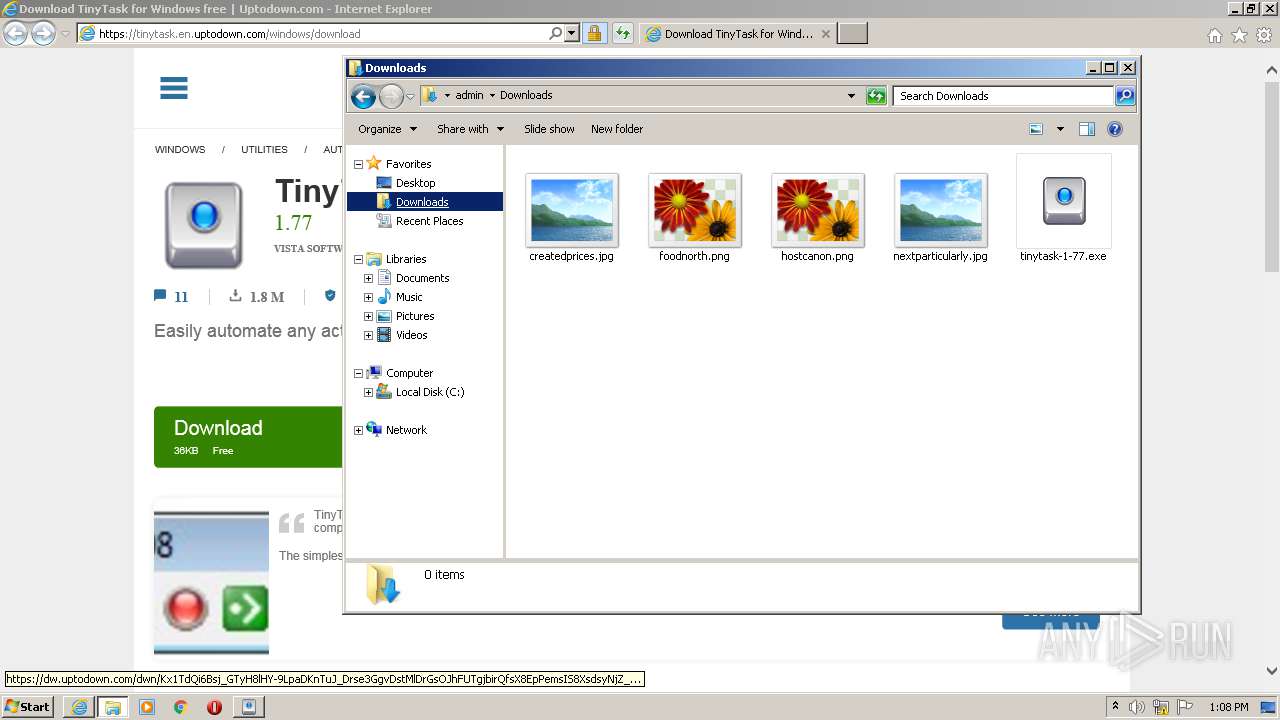The image size is (1280, 720).
Task: Toggle the preview pane
Action: pyautogui.click(x=1087, y=129)
